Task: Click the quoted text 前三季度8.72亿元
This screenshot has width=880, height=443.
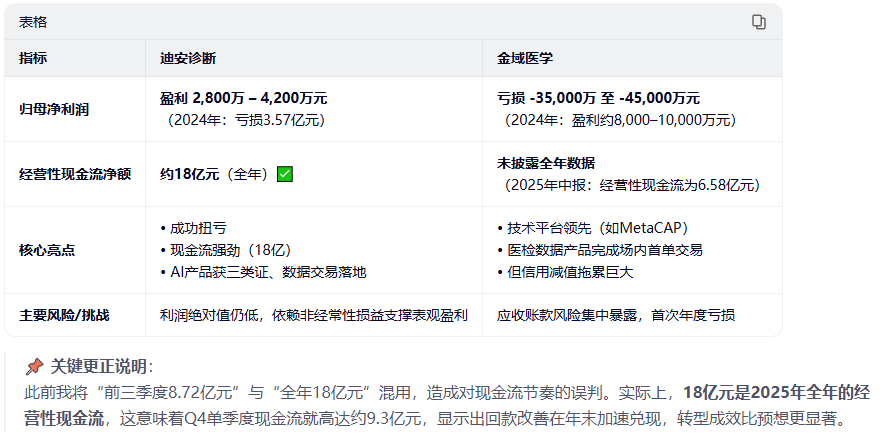Action: 168,392
